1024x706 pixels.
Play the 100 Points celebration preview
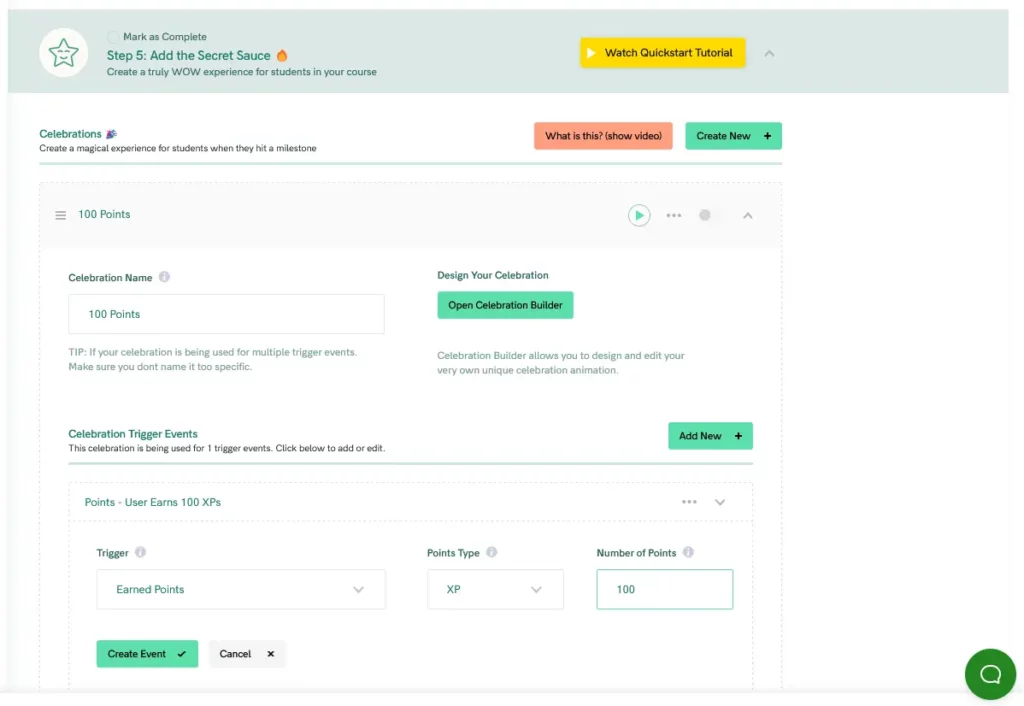[639, 215]
